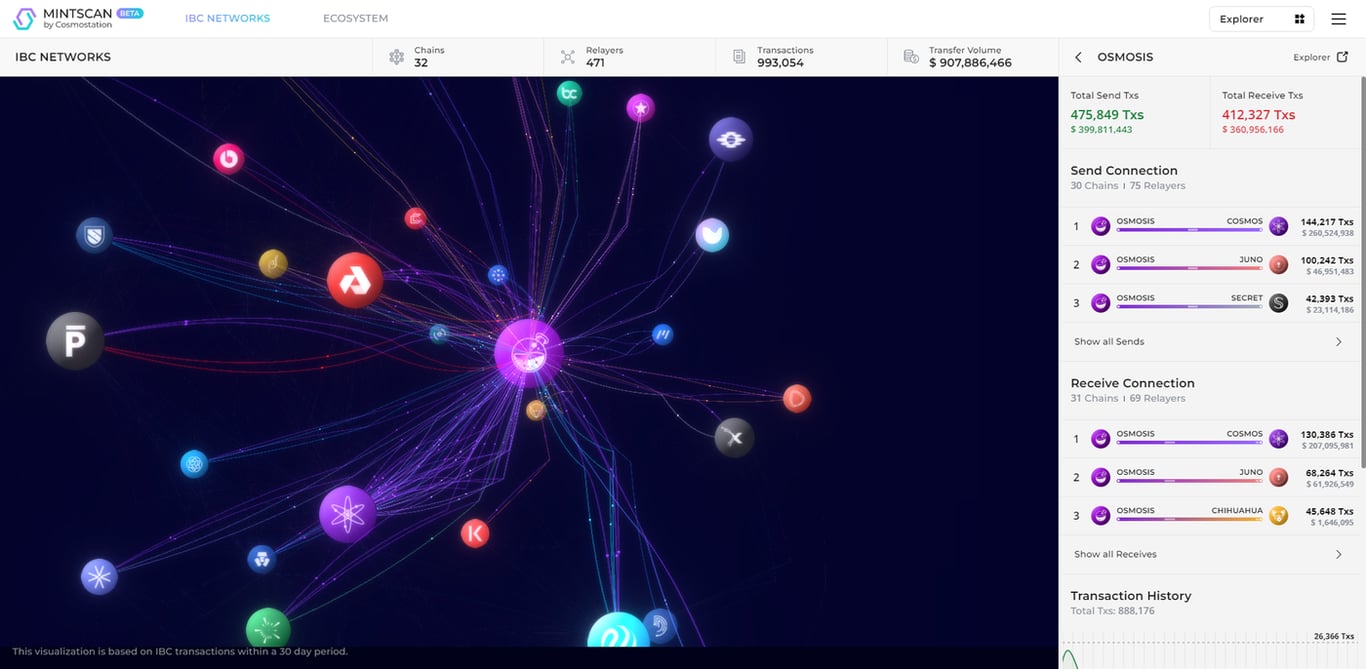Open the IBC NETWORKS tab
The image size is (1366, 669).
[x=227, y=18]
